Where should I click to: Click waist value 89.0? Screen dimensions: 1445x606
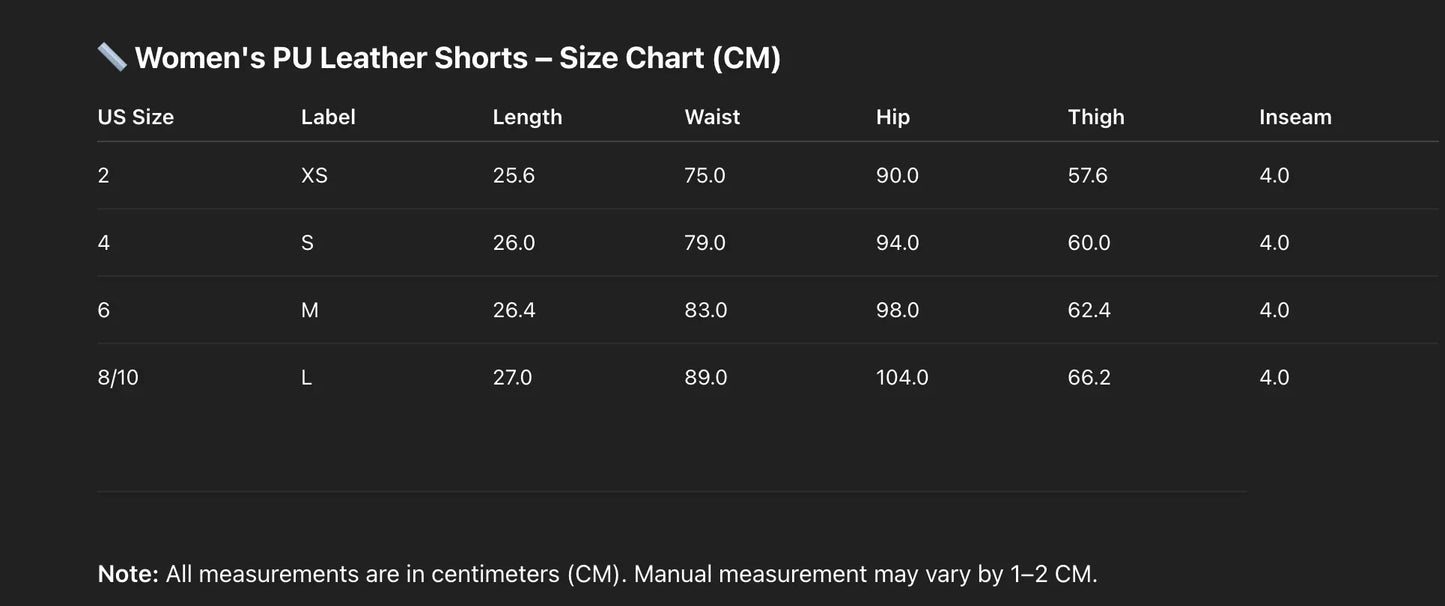706,378
